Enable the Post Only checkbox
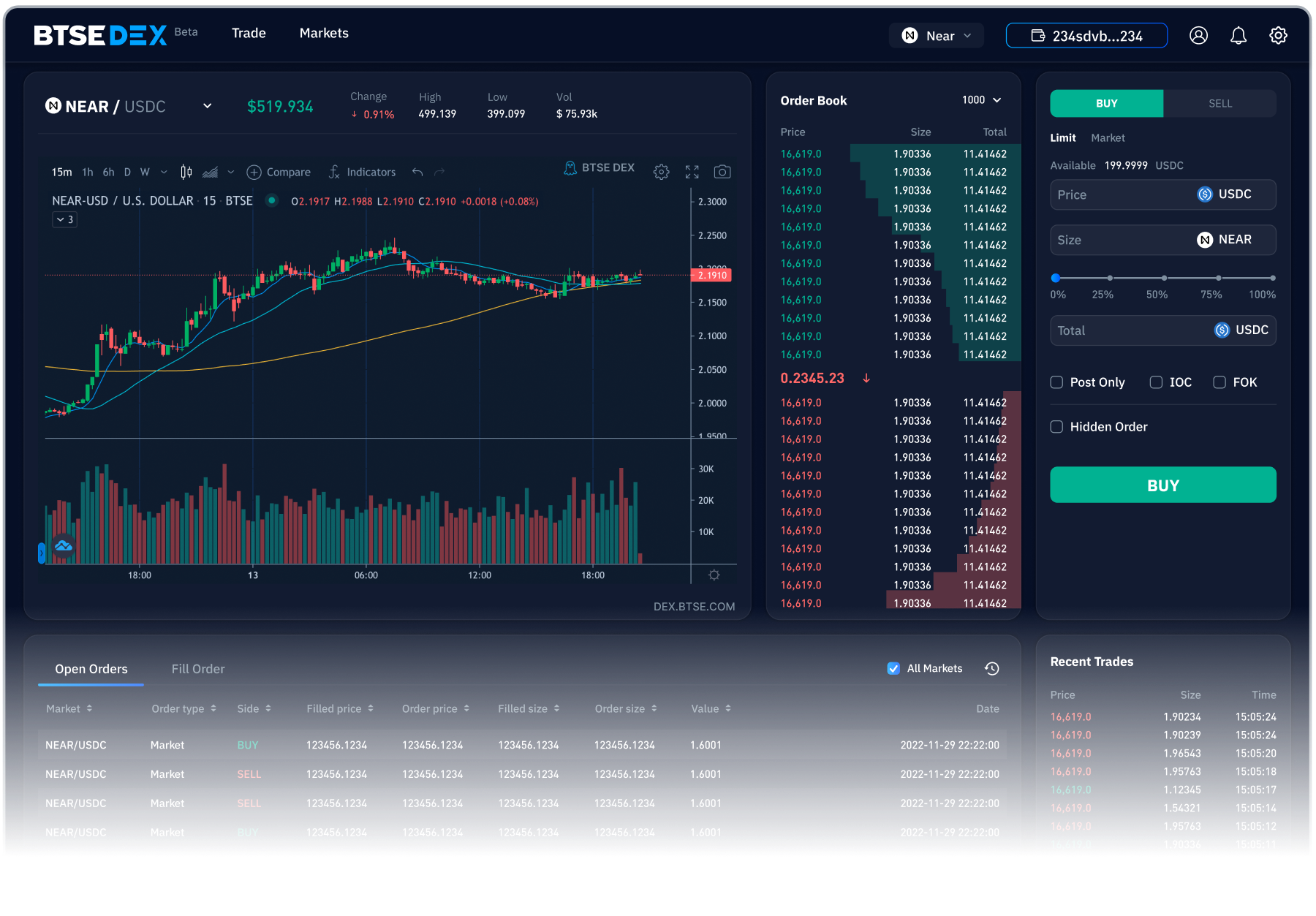 click(1056, 382)
